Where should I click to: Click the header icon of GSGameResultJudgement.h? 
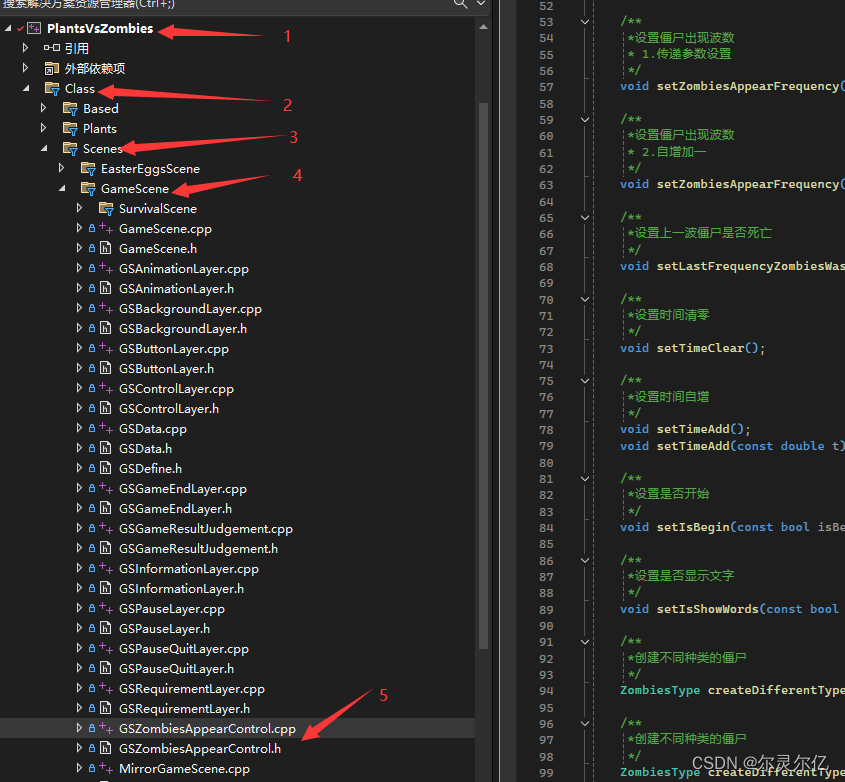[x=106, y=548]
